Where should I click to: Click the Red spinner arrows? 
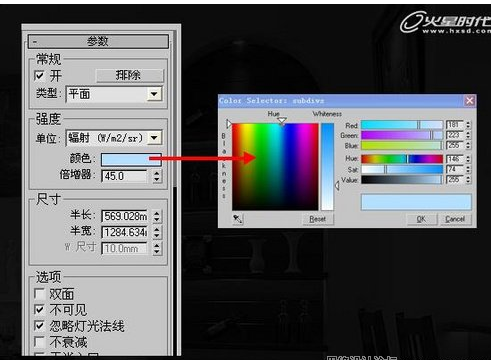tap(468, 125)
